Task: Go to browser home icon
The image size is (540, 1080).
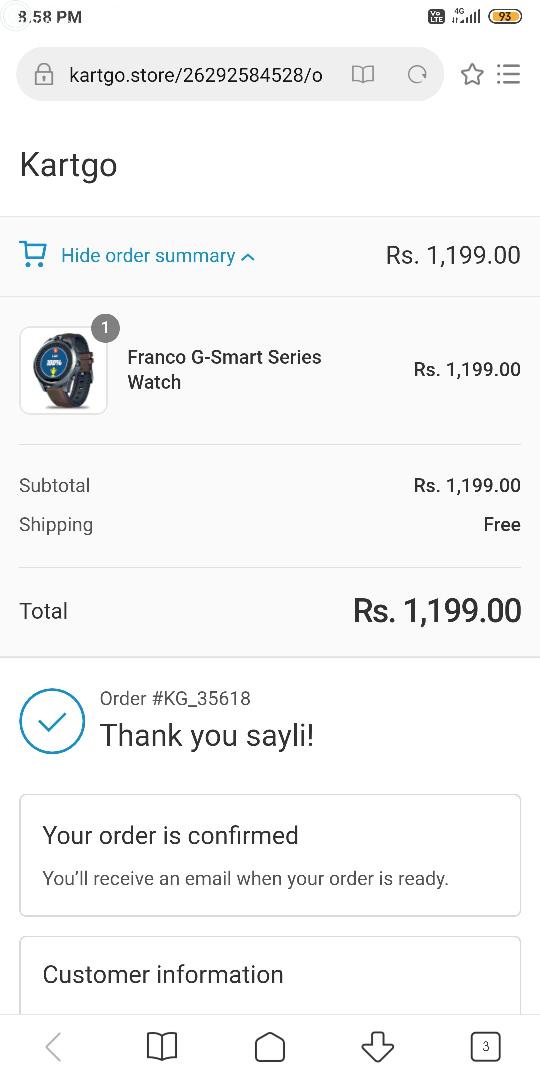Action: click(270, 1048)
